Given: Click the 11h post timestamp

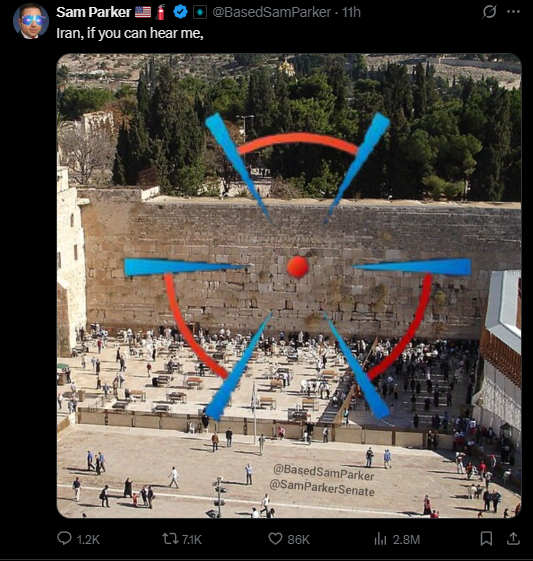Looking at the screenshot, I should click(351, 13).
